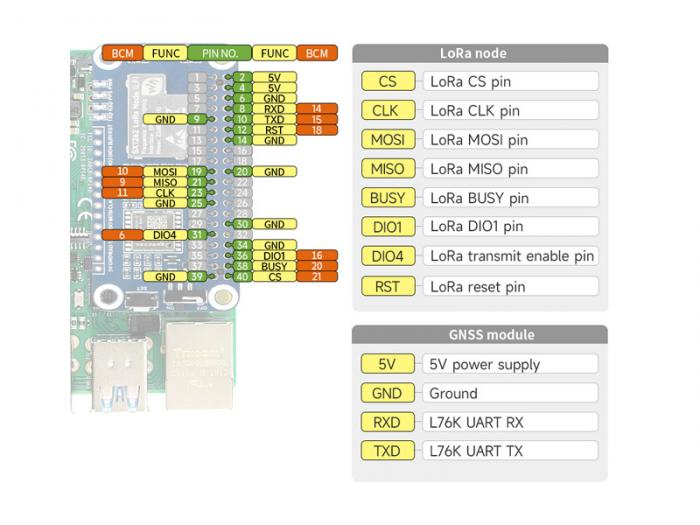
Task: Click the GND label beside pin 9
Action: 165,119
